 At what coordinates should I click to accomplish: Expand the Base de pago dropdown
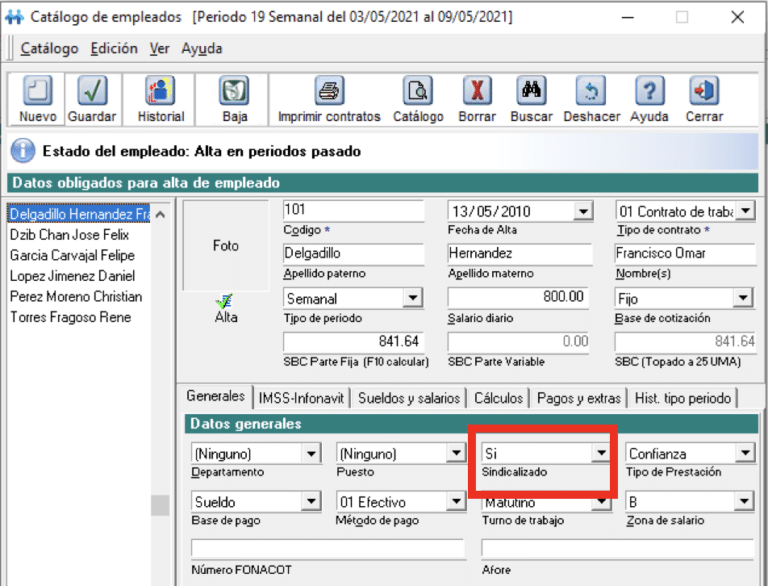click(x=311, y=502)
